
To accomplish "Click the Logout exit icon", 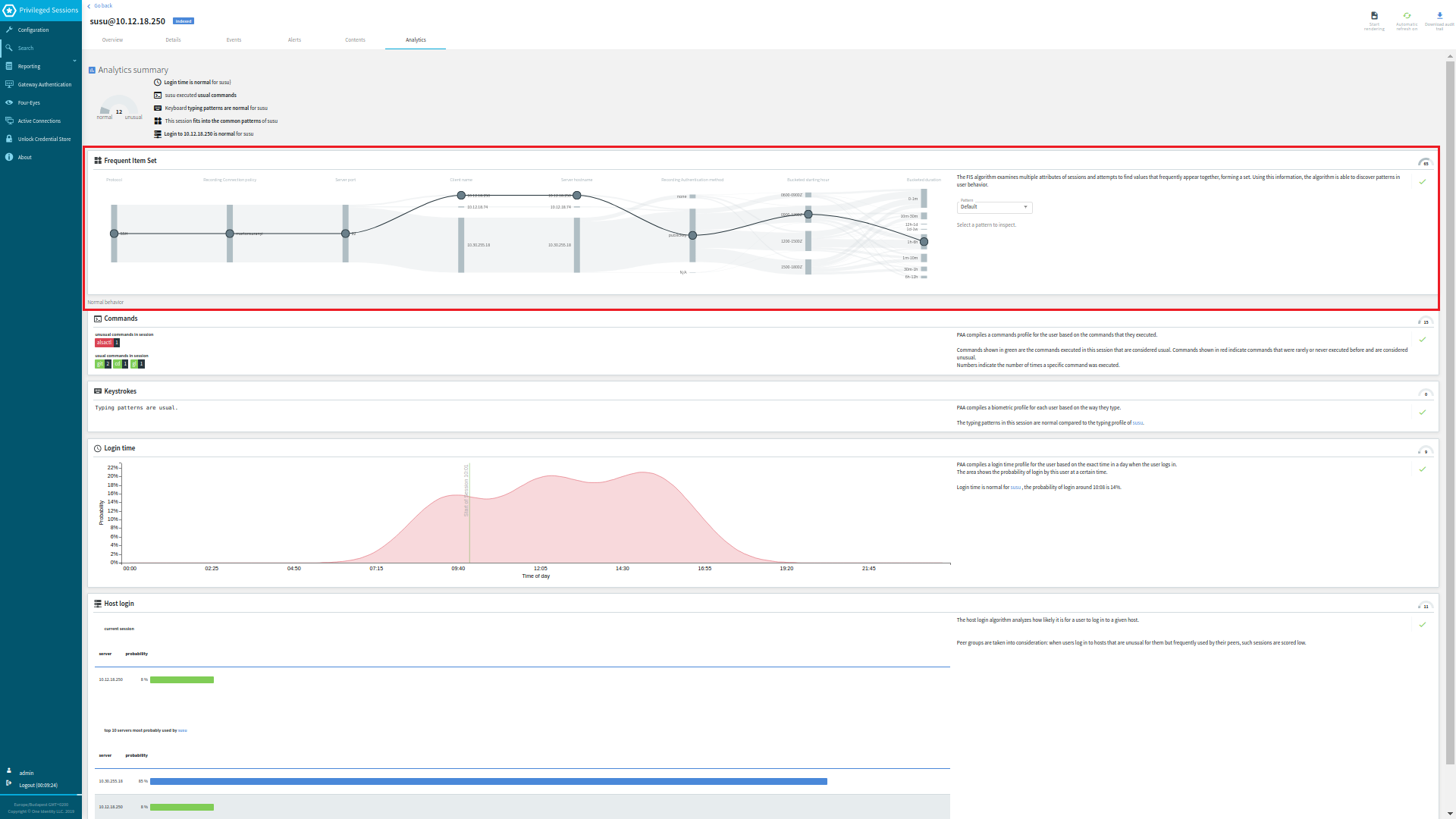I will tap(9, 783).
